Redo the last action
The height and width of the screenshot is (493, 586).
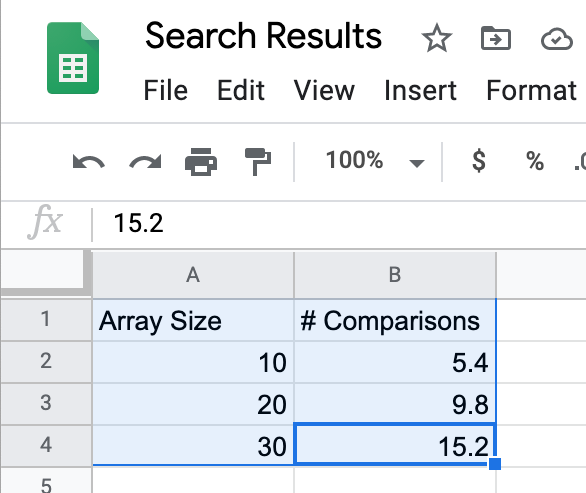145,162
